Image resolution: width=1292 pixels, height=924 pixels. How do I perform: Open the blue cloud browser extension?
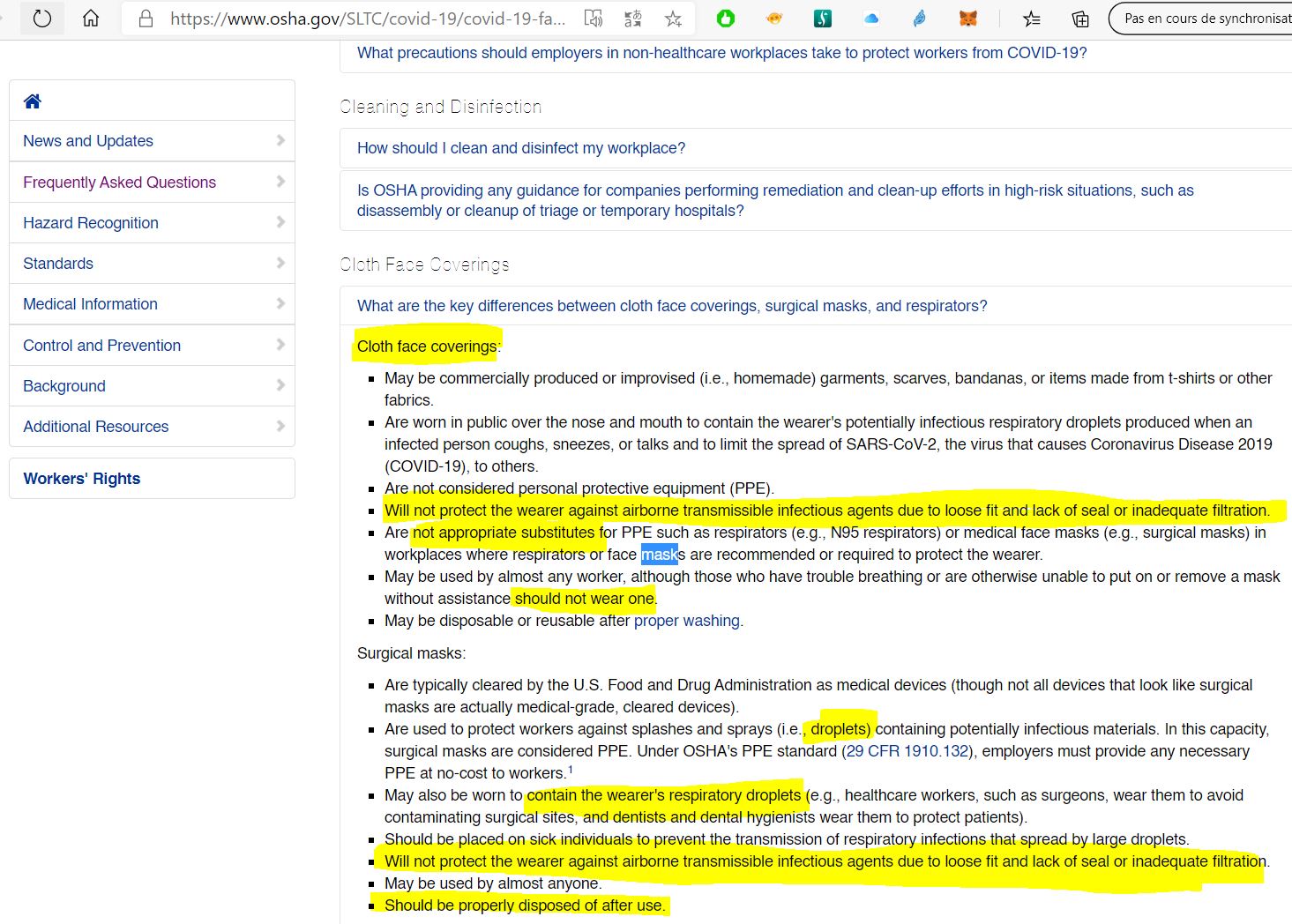(x=871, y=19)
